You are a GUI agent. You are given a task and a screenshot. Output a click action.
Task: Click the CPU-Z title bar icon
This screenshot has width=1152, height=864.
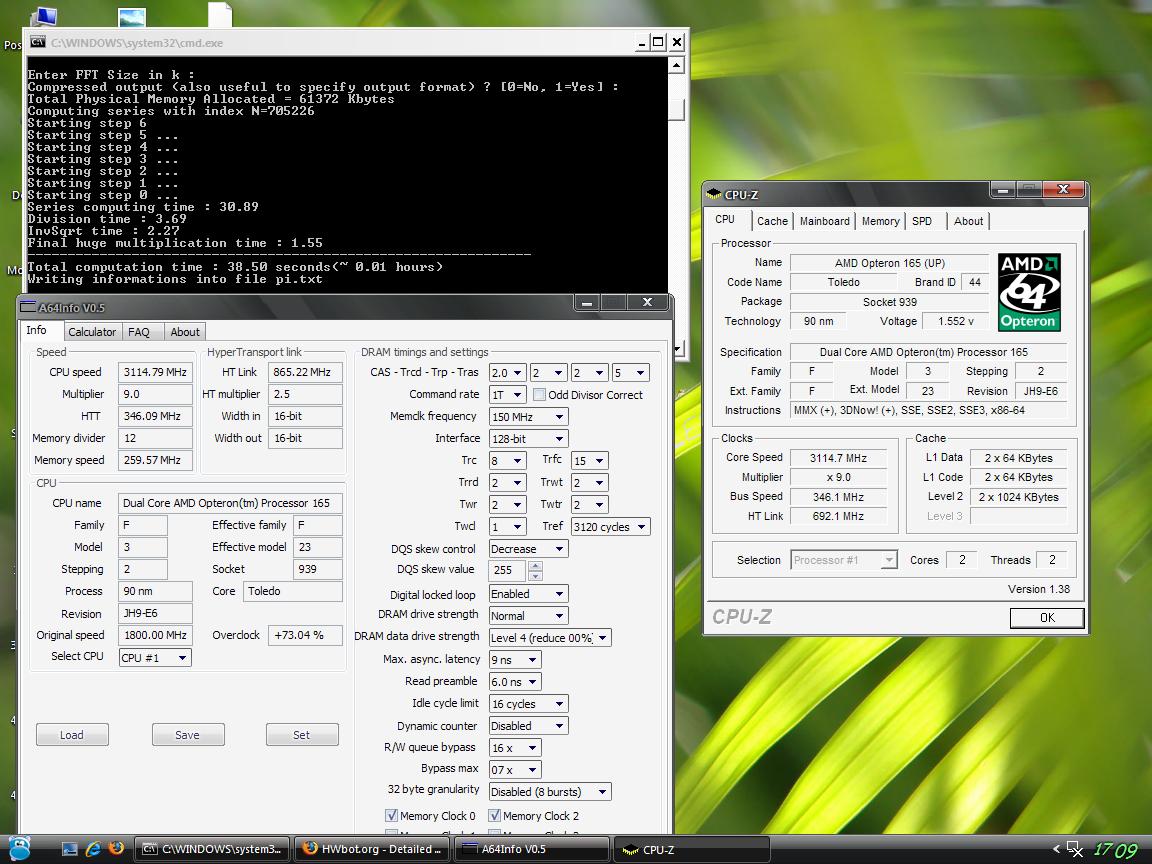coord(713,195)
